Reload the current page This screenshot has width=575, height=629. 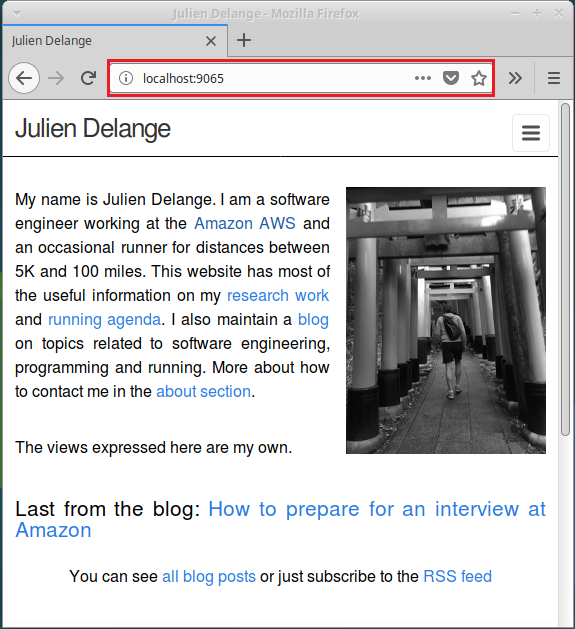coord(88,78)
